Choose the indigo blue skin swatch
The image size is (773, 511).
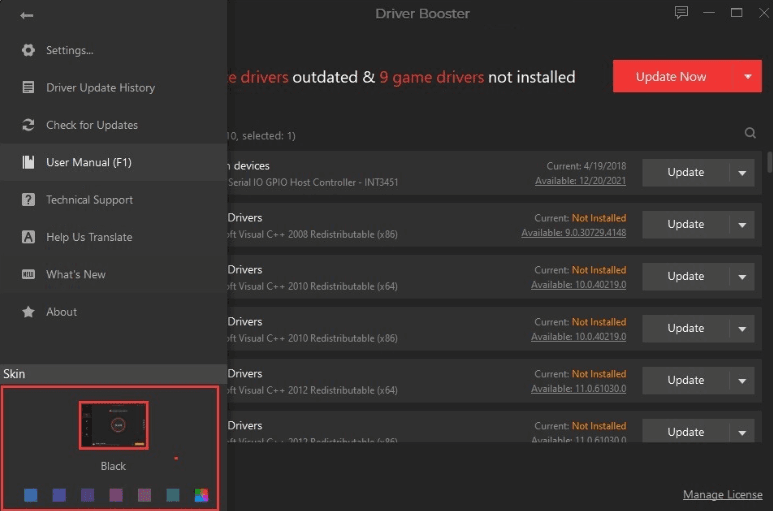pos(59,495)
